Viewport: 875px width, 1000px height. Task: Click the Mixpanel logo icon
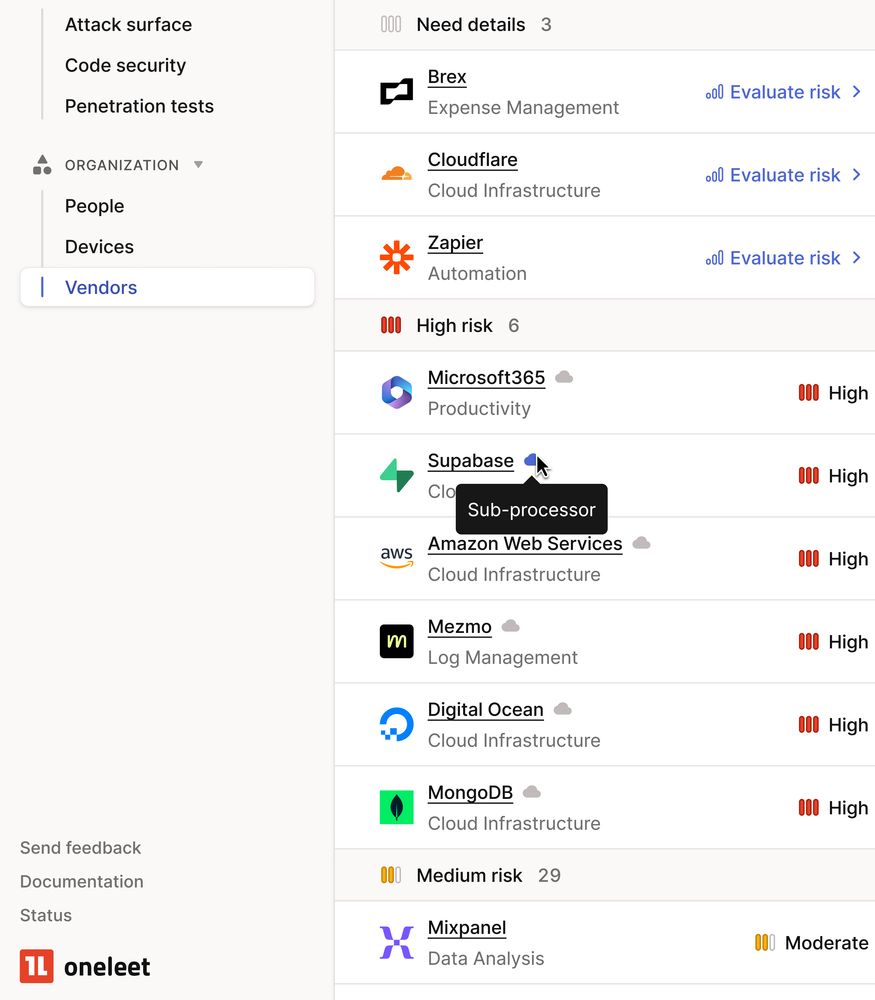(x=396, y=943)
